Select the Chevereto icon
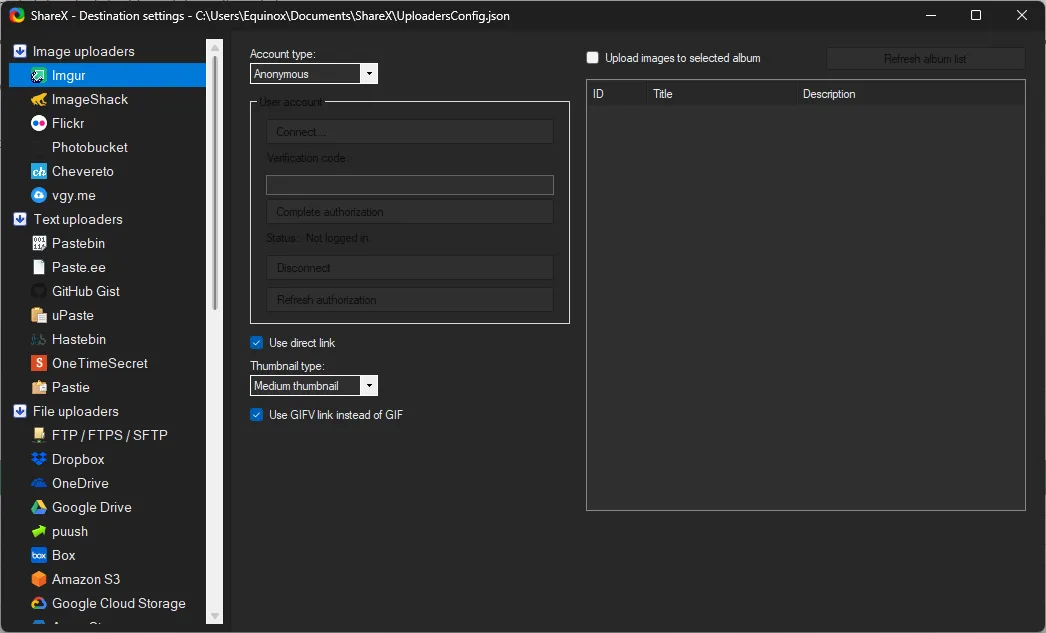 tap(39, 171)
